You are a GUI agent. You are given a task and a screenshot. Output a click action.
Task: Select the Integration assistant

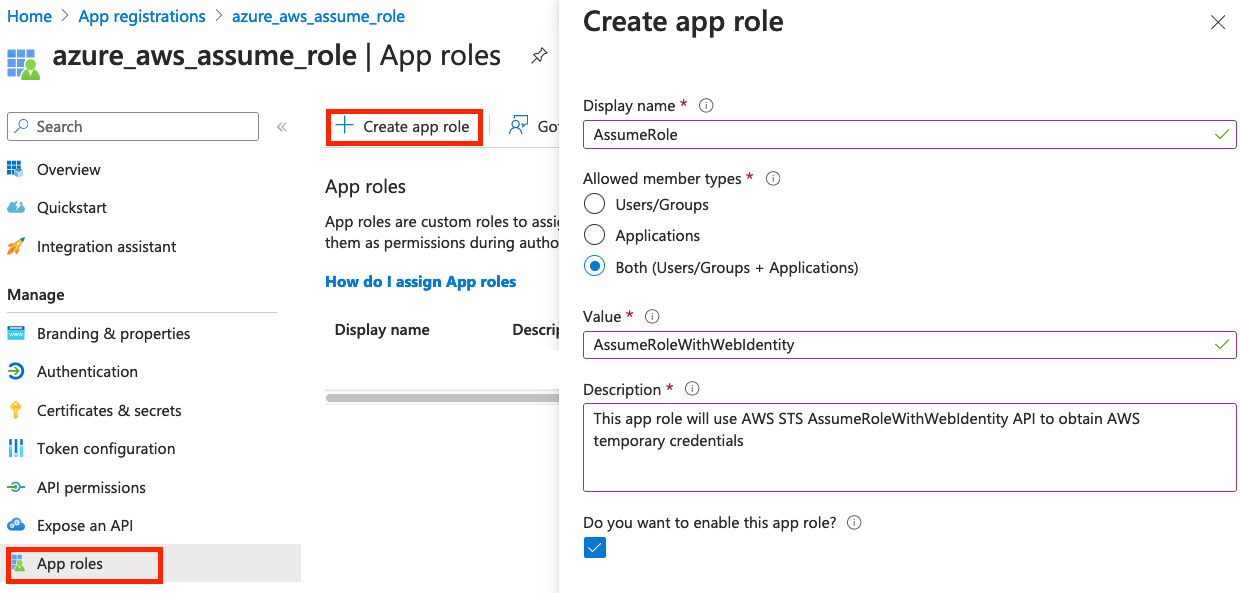pyautogui.click(x=104, y=246)
